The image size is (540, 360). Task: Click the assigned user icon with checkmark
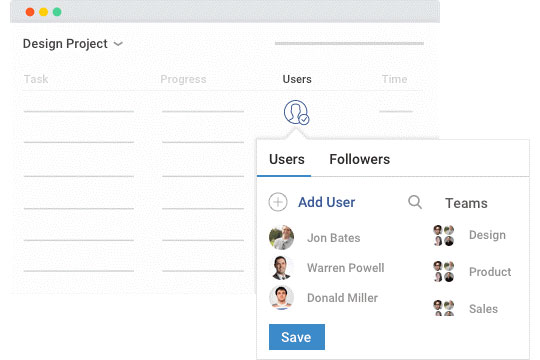pyautogui.click(x=296, y=112)
